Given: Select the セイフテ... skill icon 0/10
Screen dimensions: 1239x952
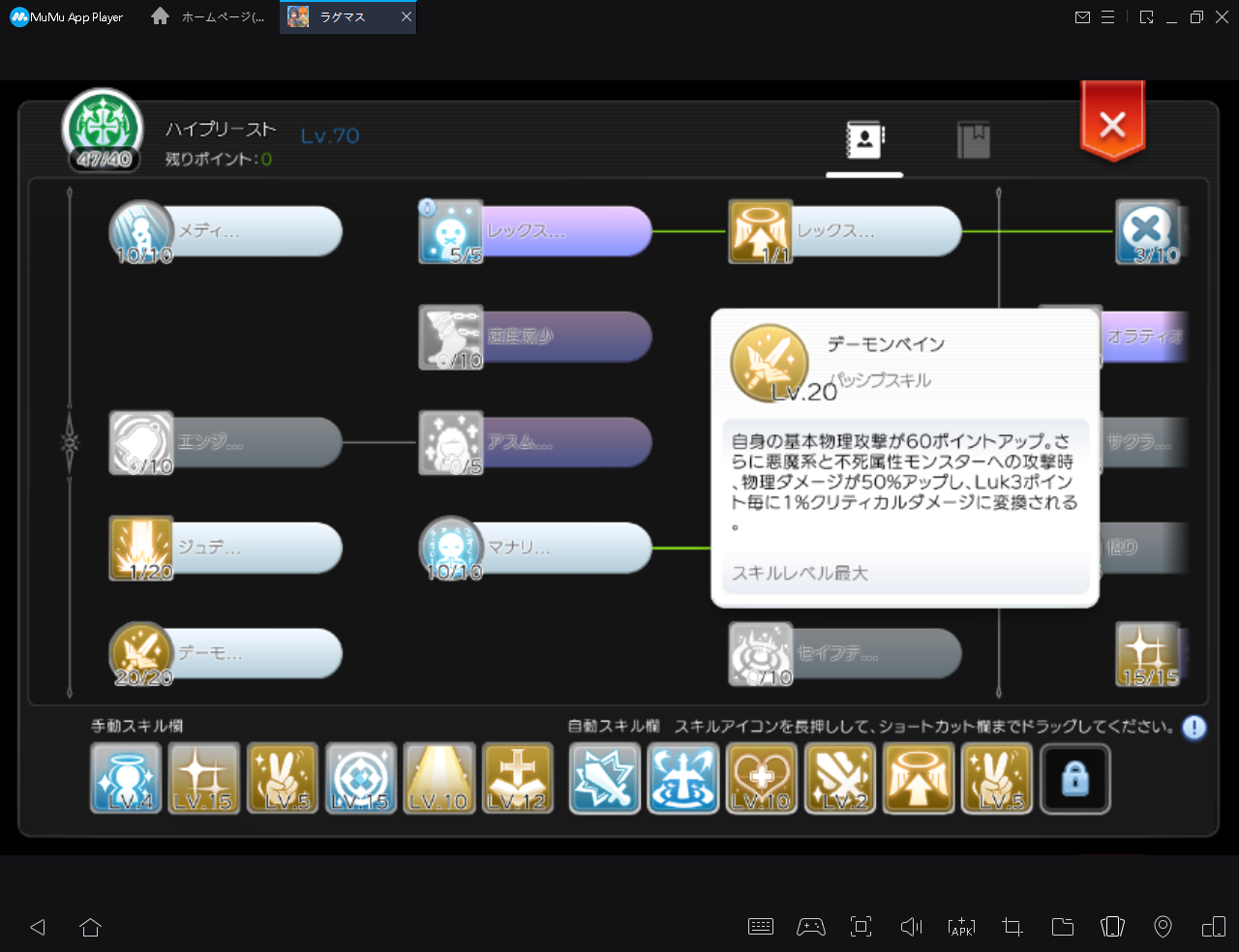Looking at the screenshot, I should click(x=761, y=654).
